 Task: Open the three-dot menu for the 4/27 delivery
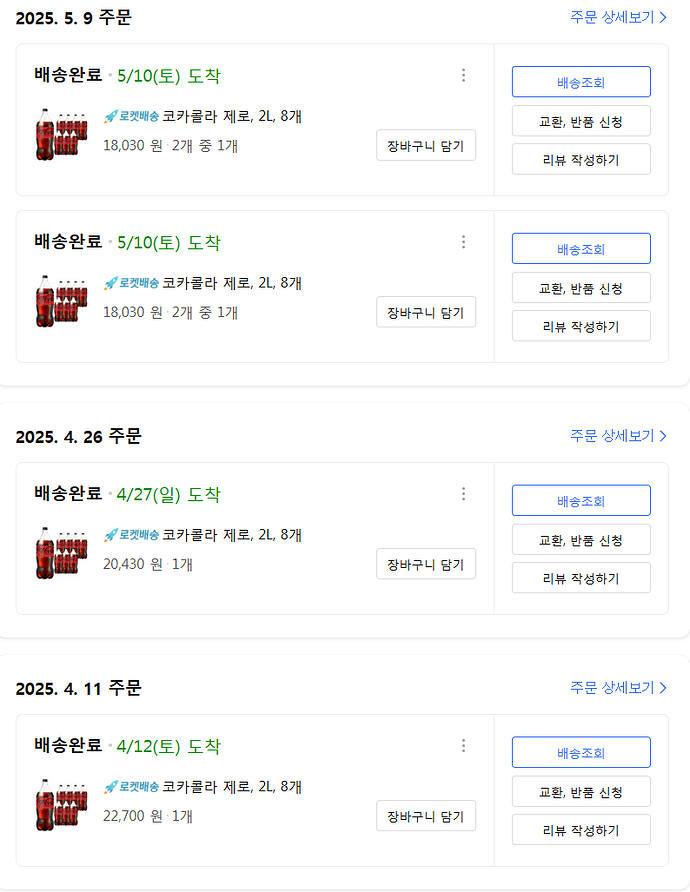point(463,494)
